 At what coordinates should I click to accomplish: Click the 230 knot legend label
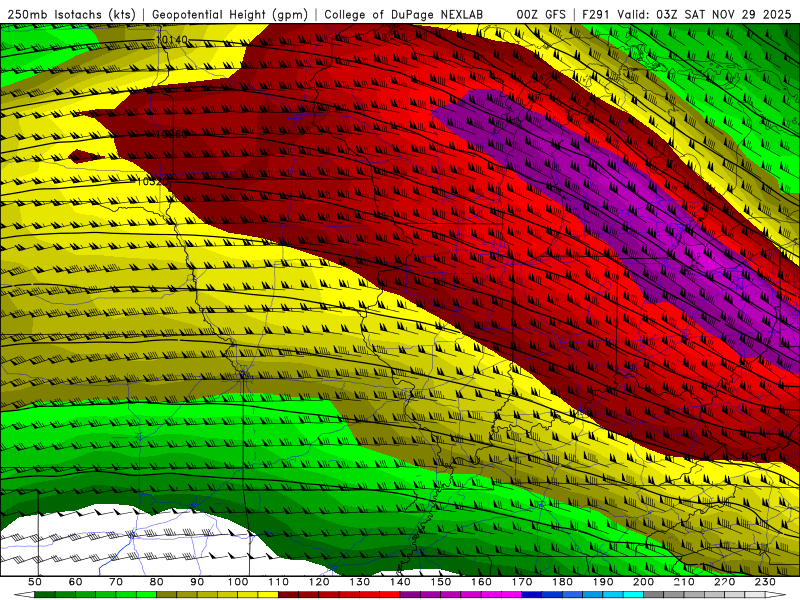click(x=765, y=582)
